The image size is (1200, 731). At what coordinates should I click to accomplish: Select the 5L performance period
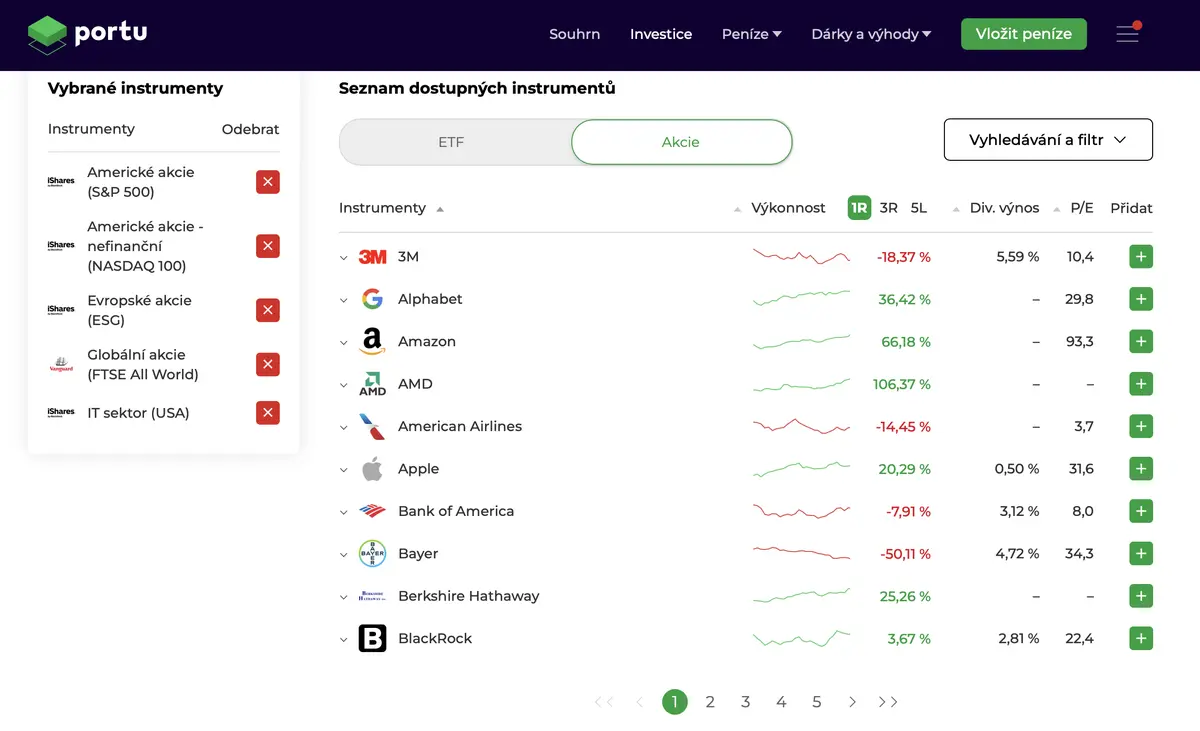[919, 208]
